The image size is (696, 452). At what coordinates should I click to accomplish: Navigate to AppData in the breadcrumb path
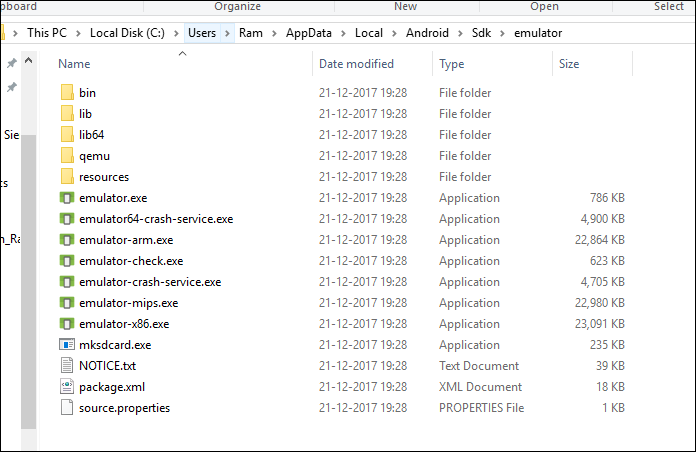click(308, 33)
